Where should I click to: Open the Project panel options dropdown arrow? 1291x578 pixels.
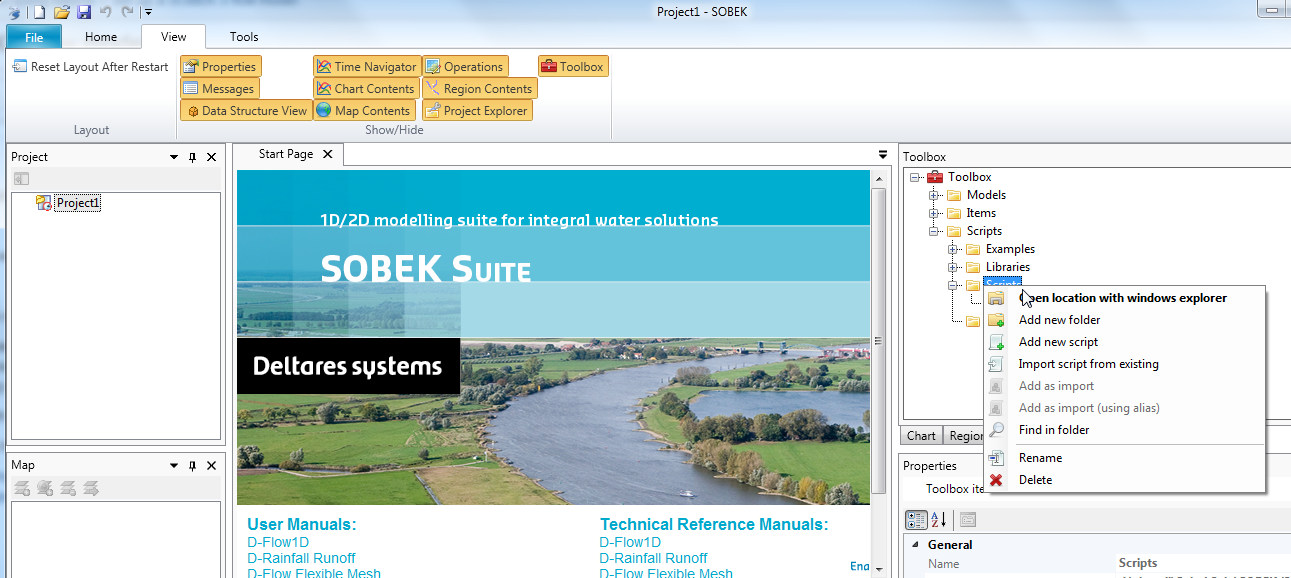(174, 157)
